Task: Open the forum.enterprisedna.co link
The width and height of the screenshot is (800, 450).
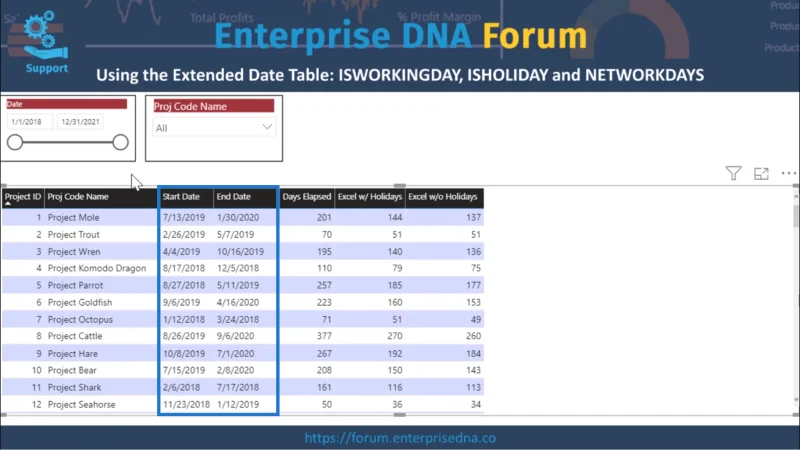Action: pos(400,438)
